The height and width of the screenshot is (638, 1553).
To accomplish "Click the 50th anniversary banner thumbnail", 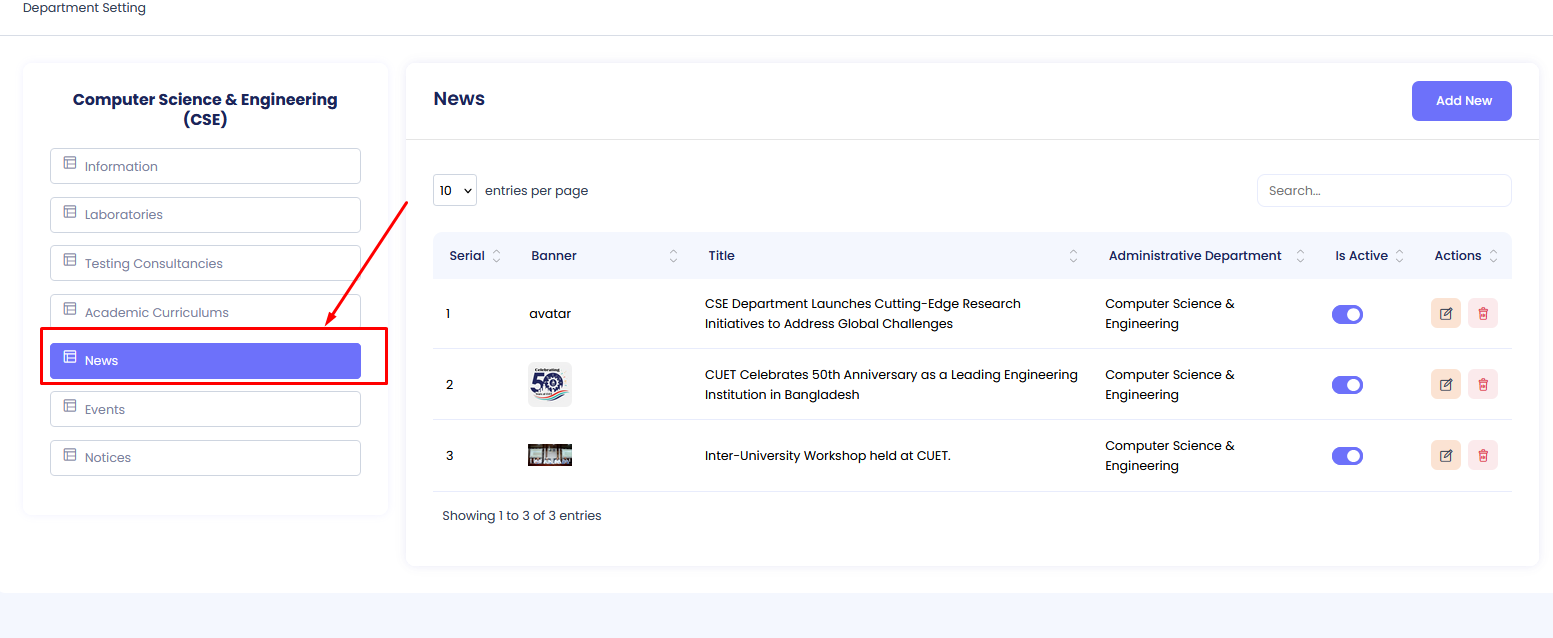I will 550,384.
